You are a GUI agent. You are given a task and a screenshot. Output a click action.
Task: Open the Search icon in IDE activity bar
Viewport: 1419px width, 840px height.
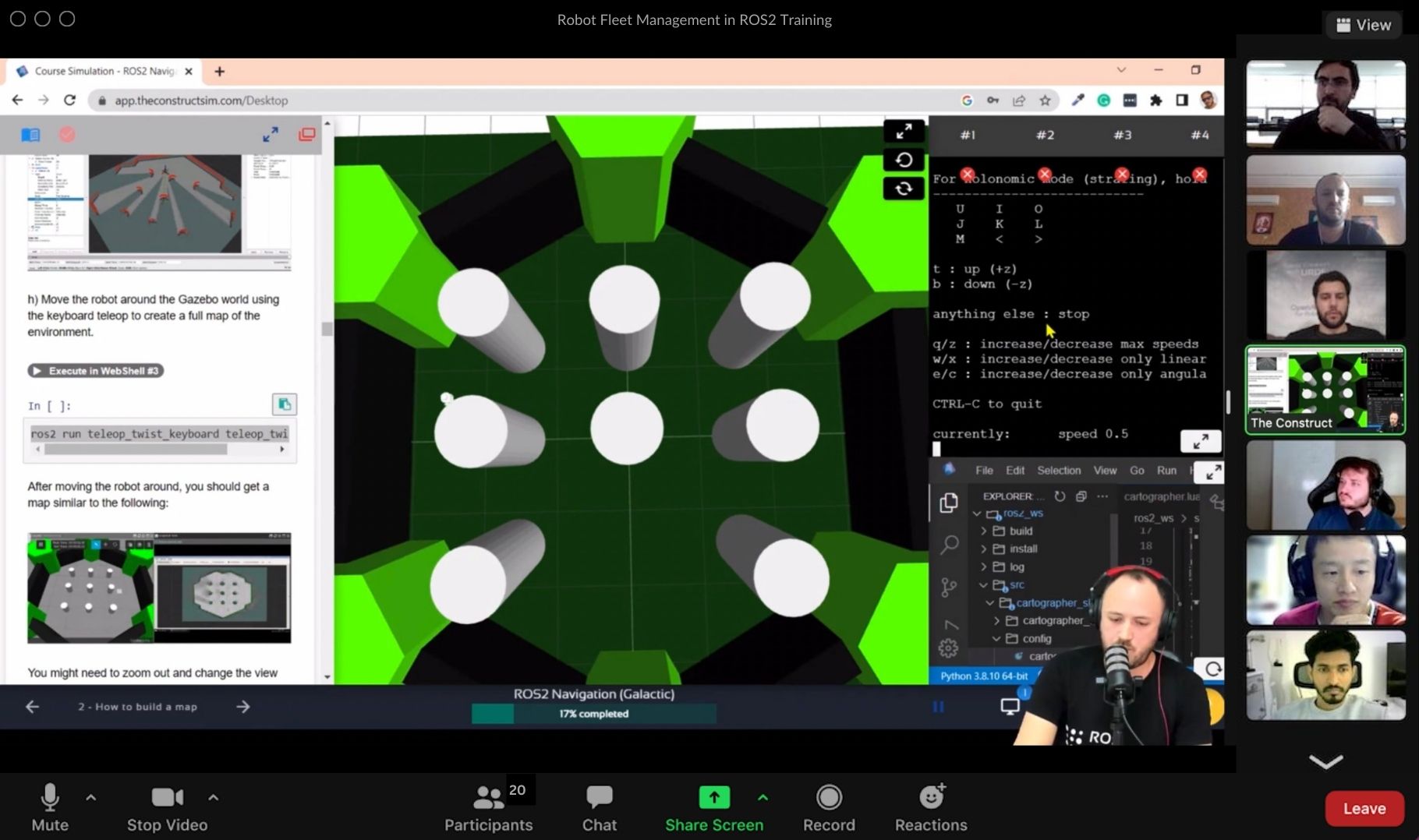(949, 545)
